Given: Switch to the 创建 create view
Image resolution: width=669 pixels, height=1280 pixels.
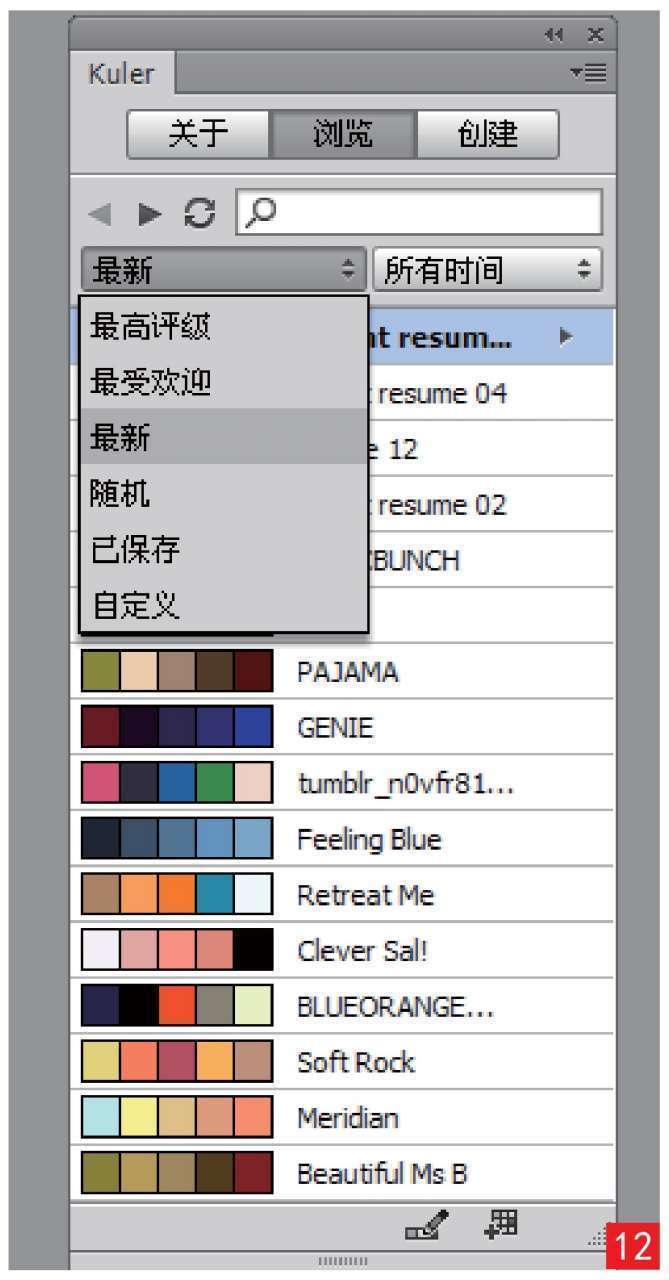Looking at the screenshot, I should tap(487, 134).
